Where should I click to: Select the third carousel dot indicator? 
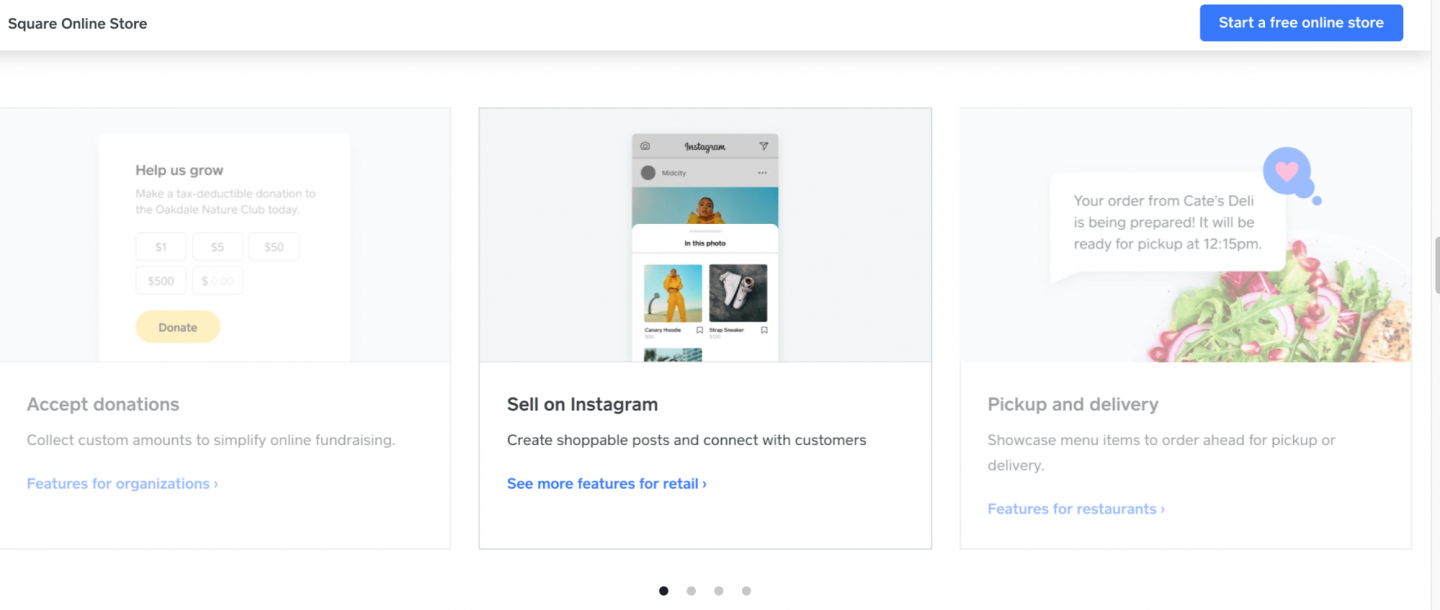coord(719,591)
